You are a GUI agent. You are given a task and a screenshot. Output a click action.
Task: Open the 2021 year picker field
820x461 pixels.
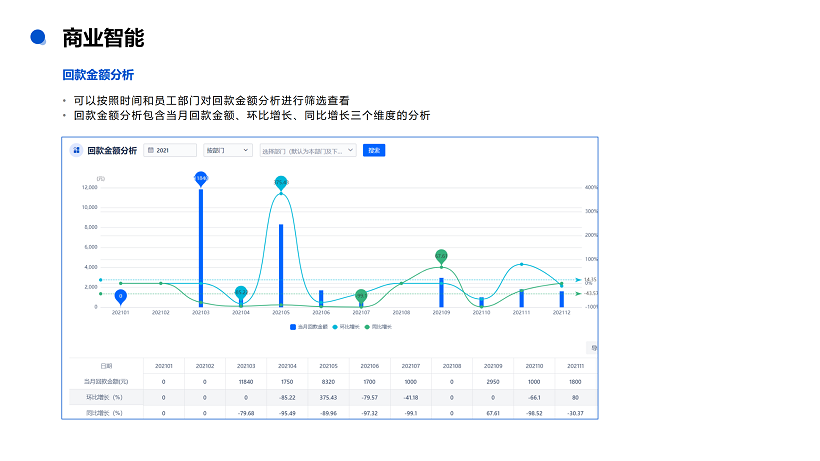point(170,151)
